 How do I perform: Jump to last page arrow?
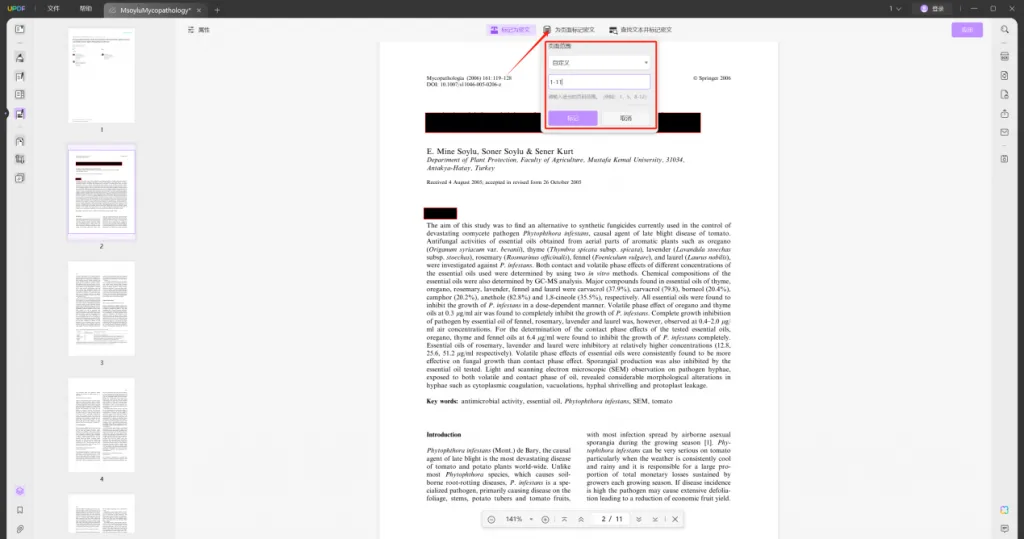(x=655, y=519)
